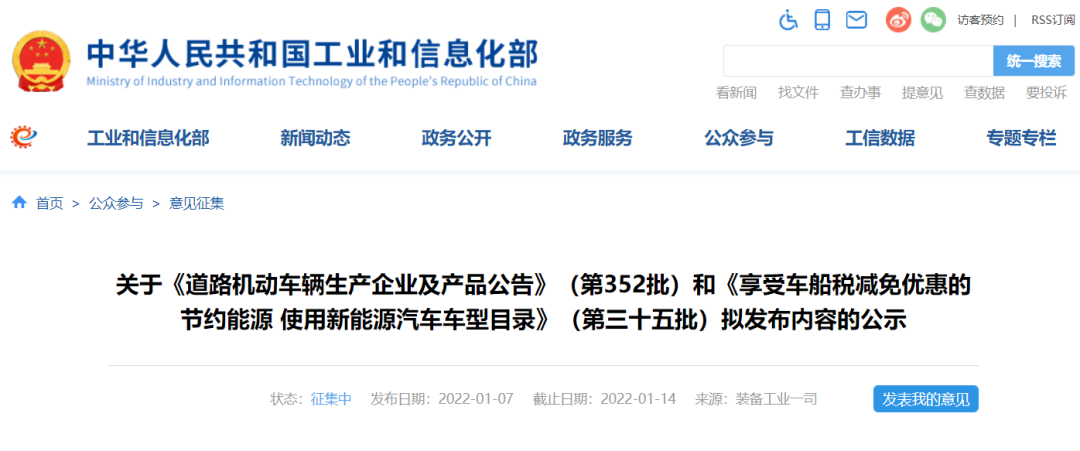
Task: Open 工业和信息化部 navigation menu
Action: tap(148, 138)
